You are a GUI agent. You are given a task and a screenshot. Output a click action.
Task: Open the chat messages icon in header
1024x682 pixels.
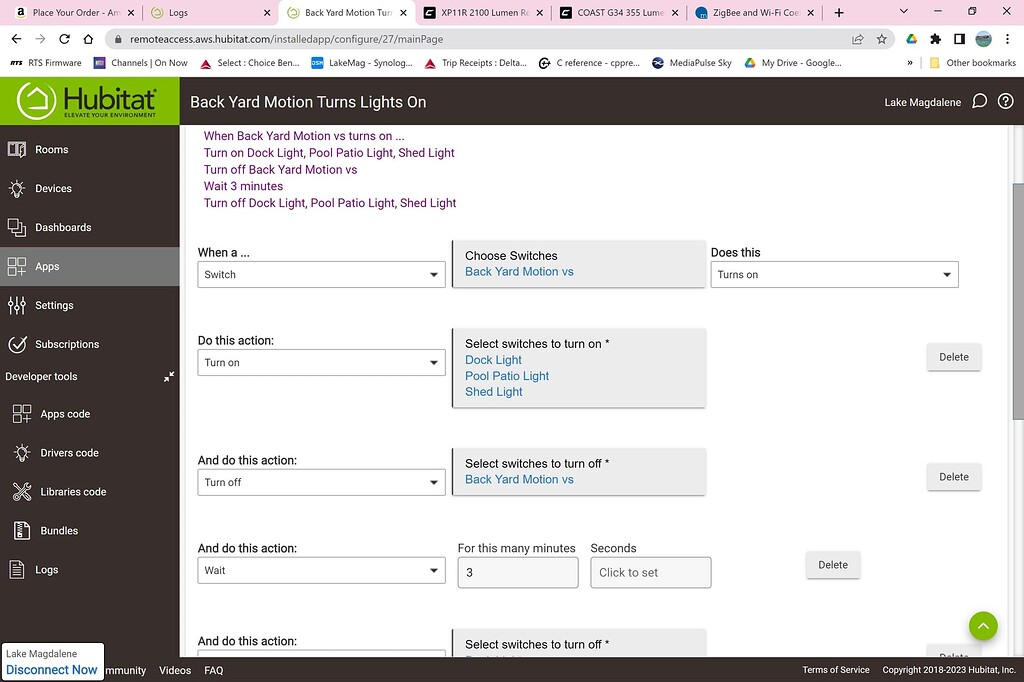tap(980, 102)
